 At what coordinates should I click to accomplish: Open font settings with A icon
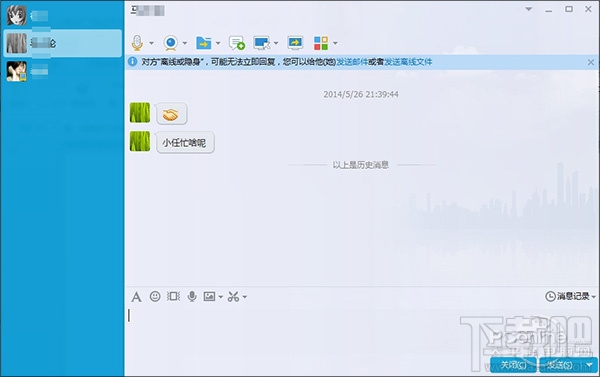pos(136,297)
